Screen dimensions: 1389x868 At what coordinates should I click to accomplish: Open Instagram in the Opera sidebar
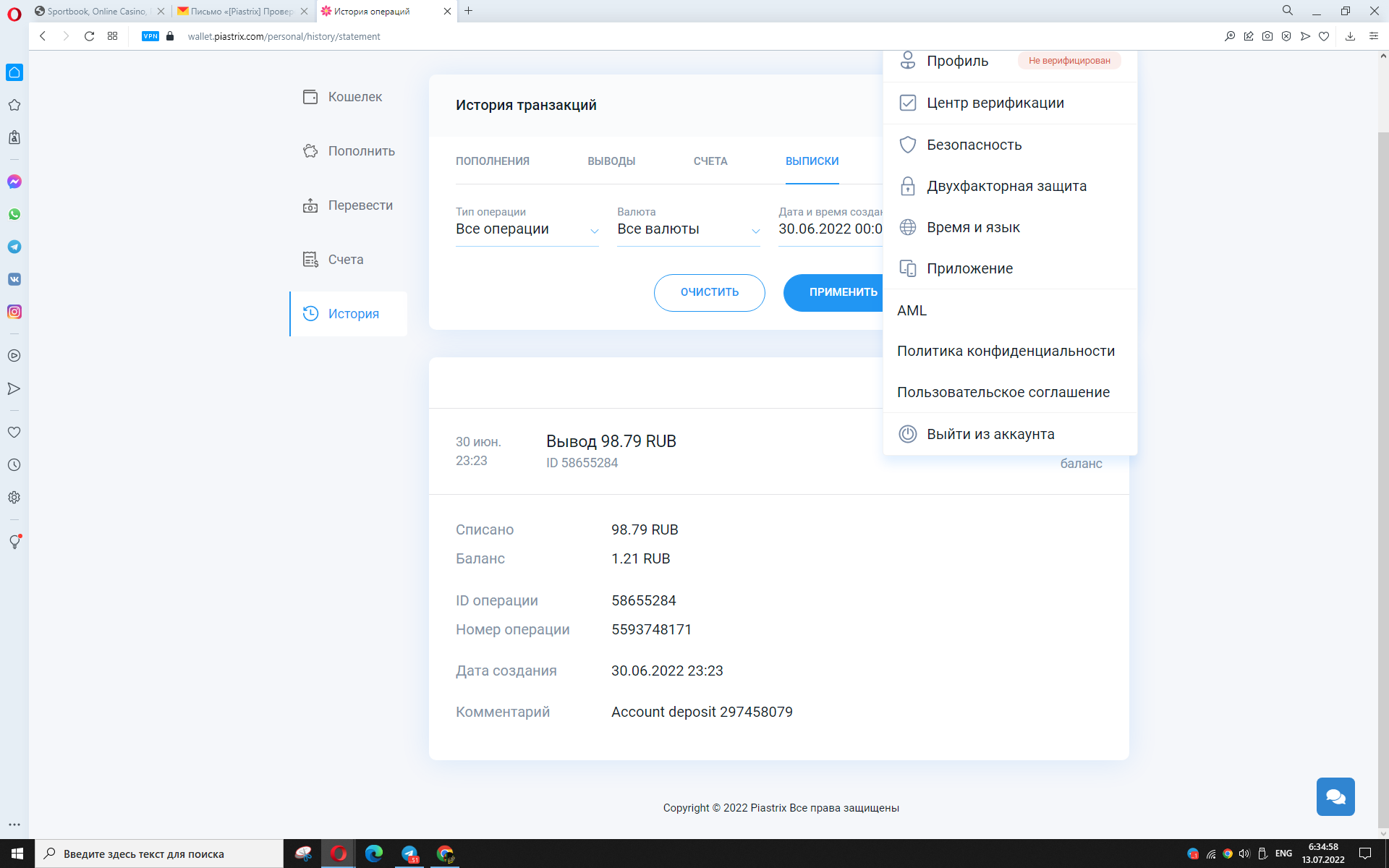[14, 312]
